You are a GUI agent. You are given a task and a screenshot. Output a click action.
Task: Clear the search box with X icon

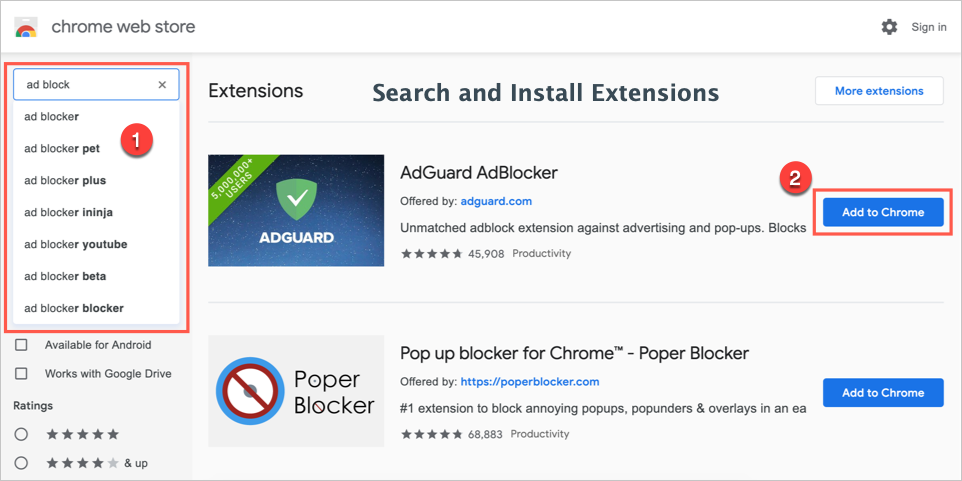162,85
